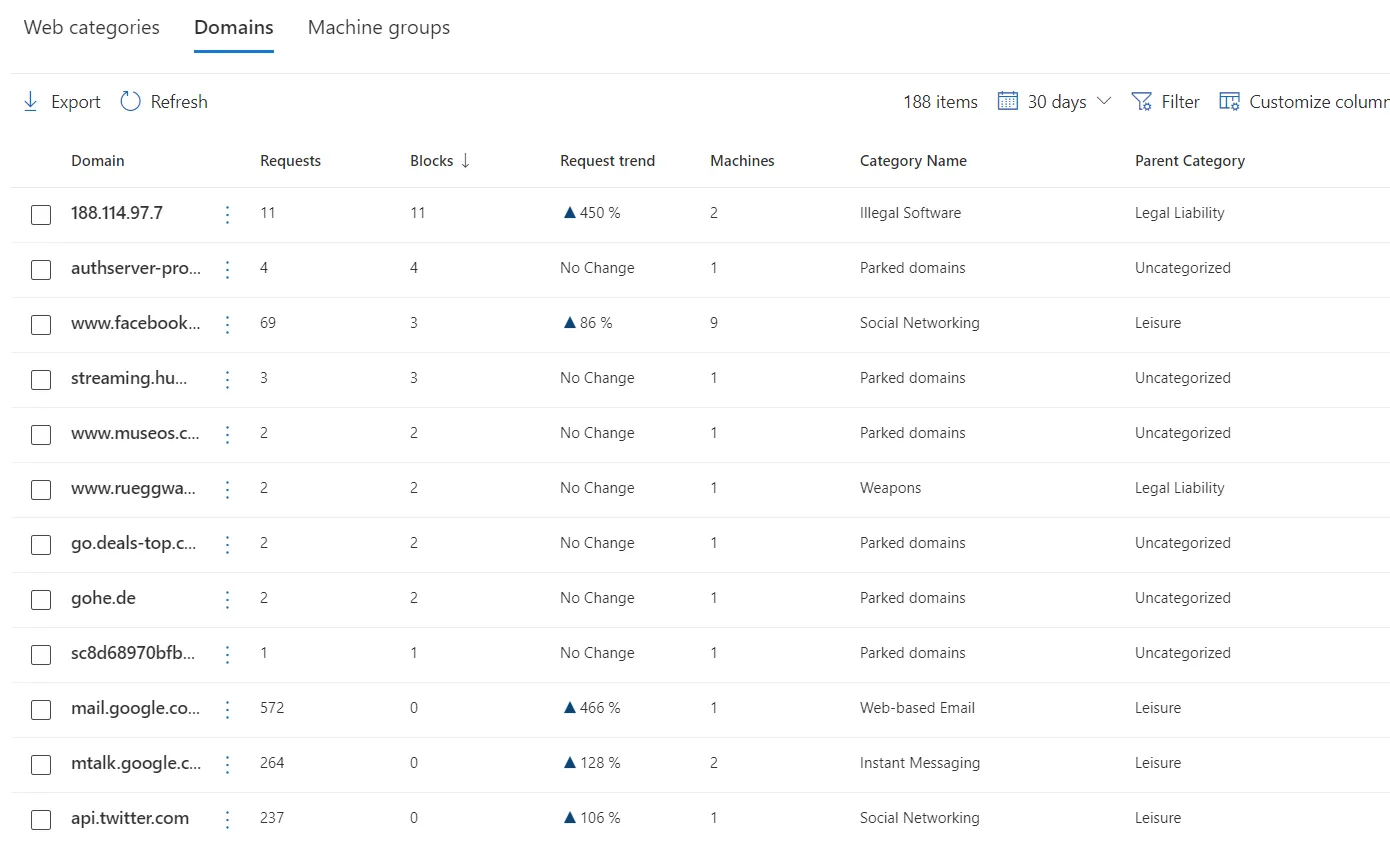Click the Export download arrow icon

tap(30, 101)
